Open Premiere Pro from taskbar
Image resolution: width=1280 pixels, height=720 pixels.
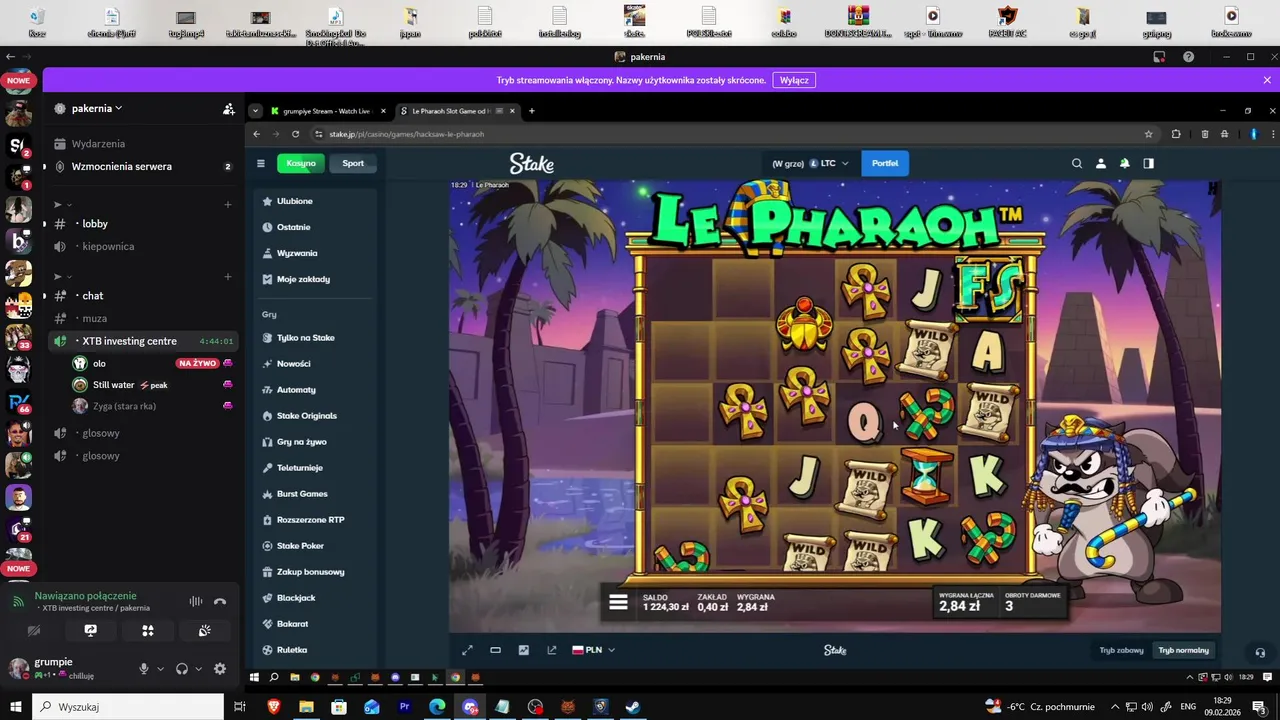coord(405,707)
